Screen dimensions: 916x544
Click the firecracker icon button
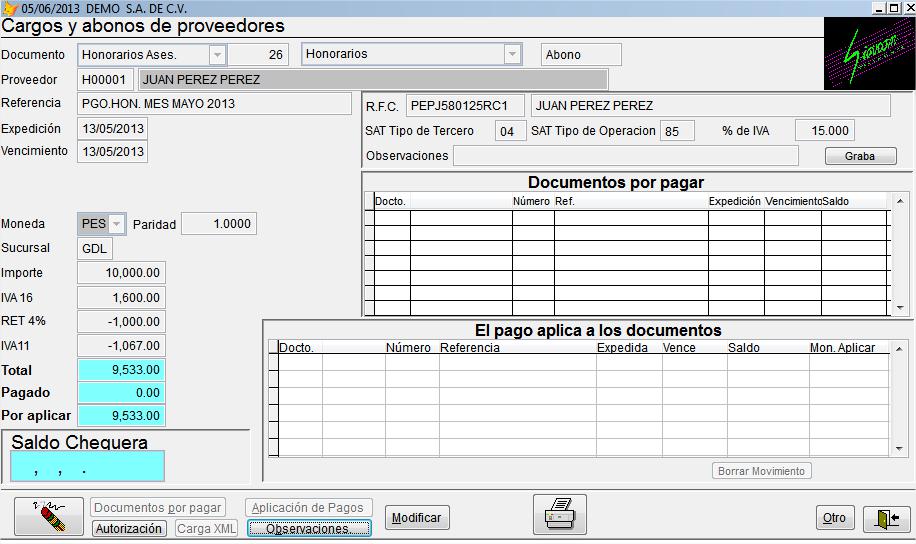click(x=49, y=517)
